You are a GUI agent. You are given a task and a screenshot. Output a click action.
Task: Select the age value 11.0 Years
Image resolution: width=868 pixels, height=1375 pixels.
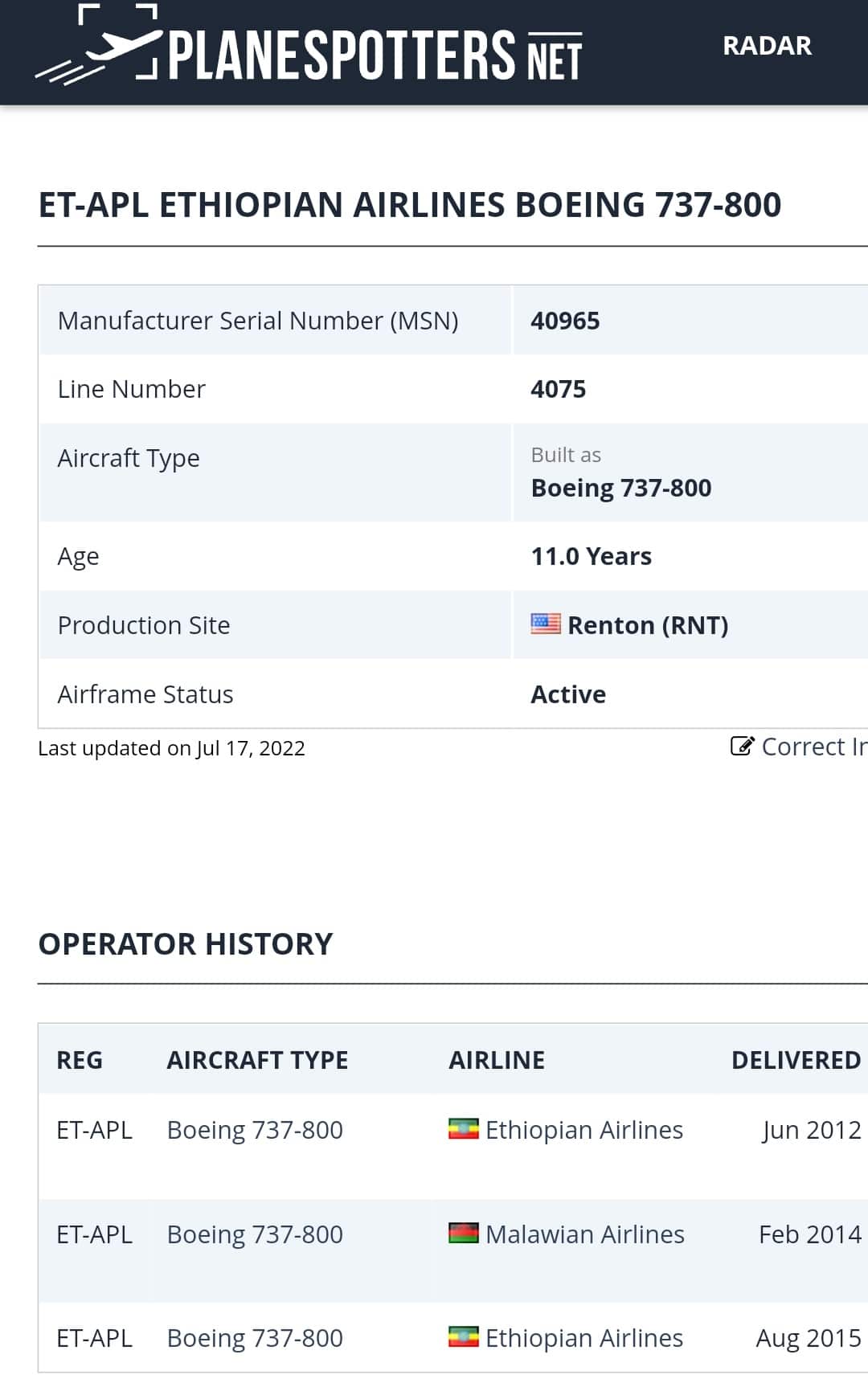click(592, 556)
